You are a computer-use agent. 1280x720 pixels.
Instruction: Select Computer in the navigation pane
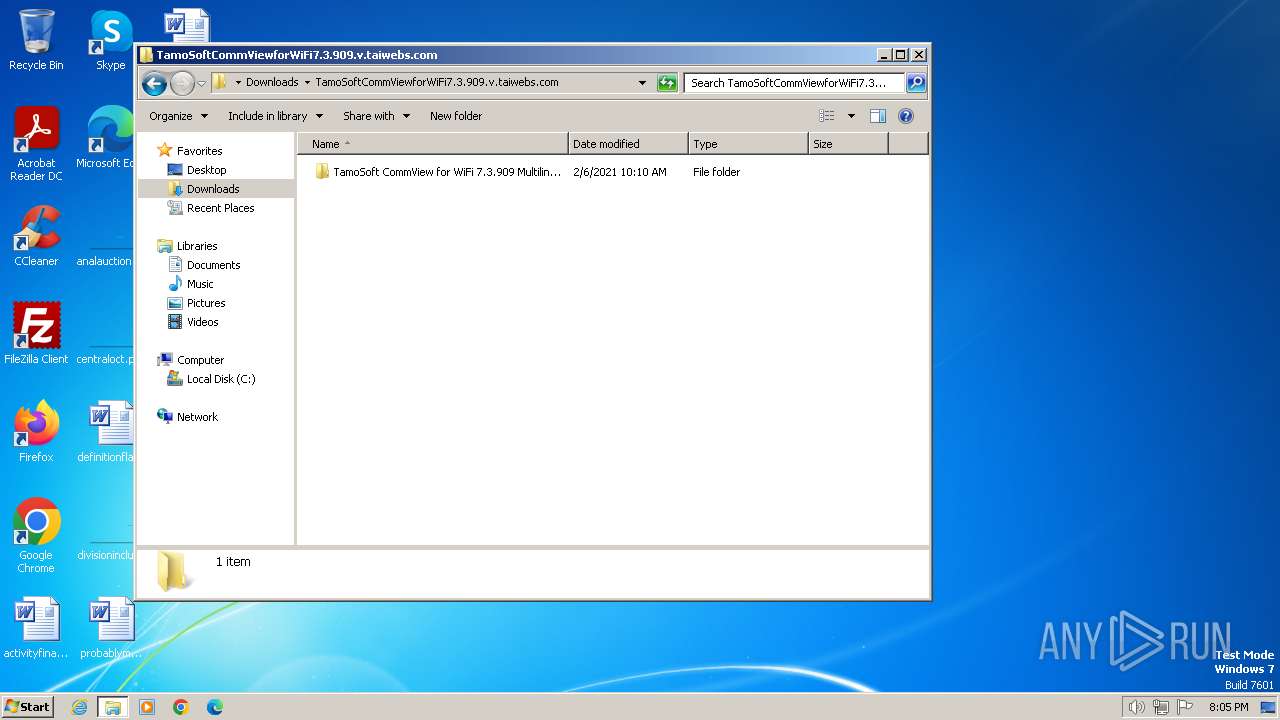click(x=200, y=360)
